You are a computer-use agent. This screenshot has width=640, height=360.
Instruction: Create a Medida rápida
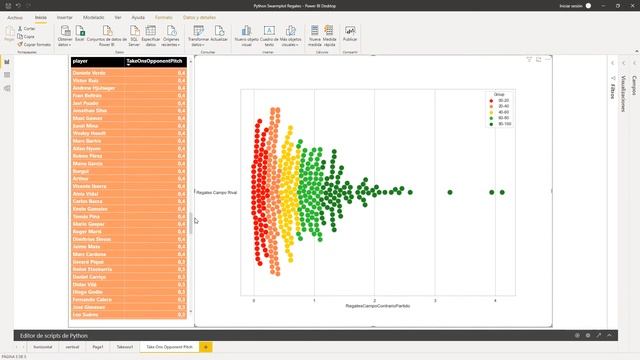(329, 36)
